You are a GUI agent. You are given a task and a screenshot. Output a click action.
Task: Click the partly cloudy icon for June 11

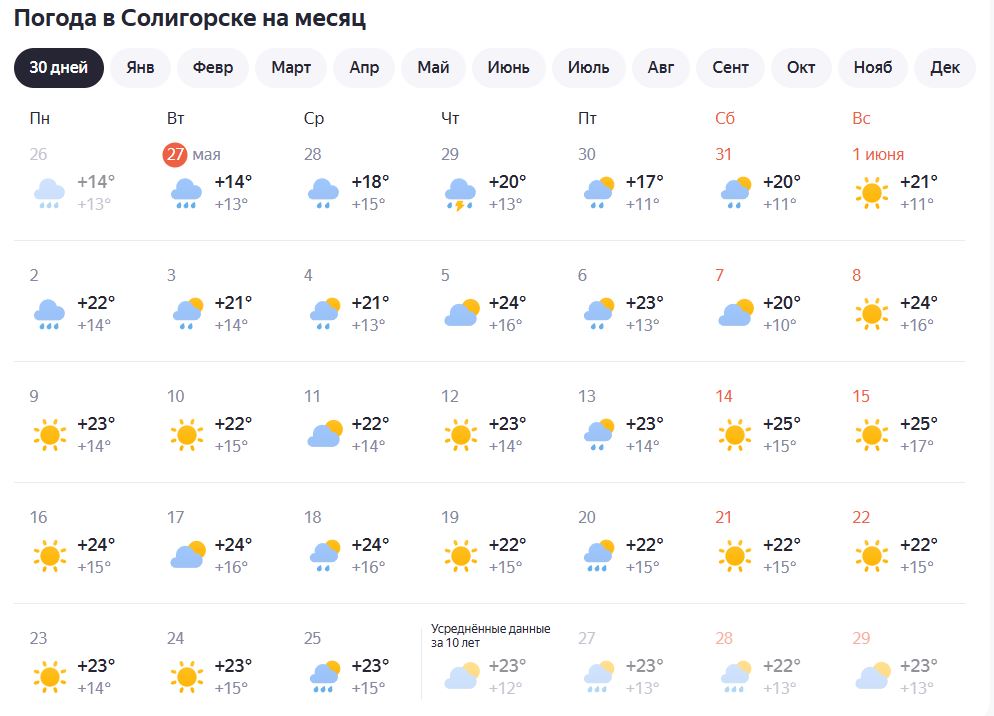(323, 435)
